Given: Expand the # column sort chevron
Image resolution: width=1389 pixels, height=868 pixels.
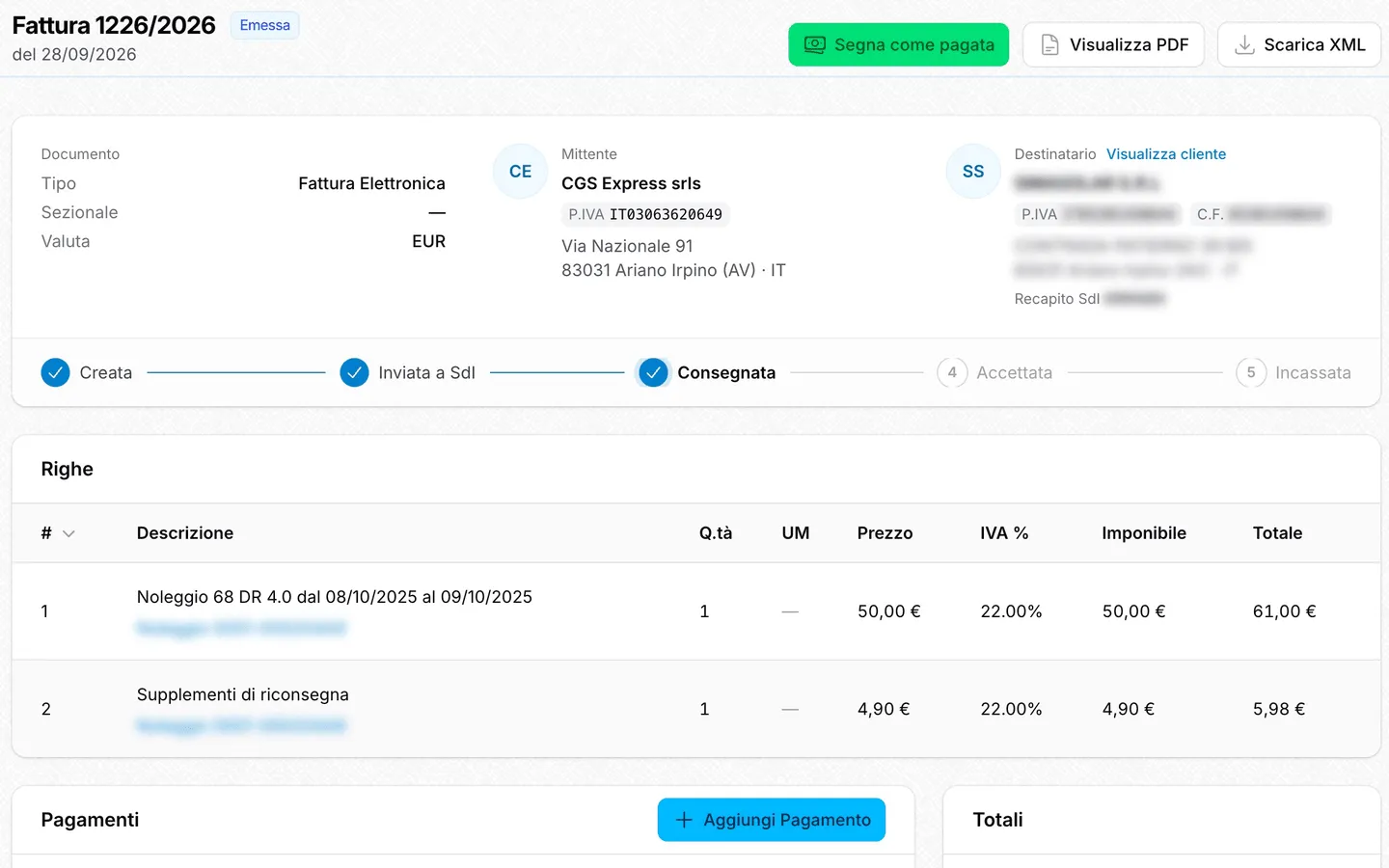Looking at the screenshot, I should point(68,533).
